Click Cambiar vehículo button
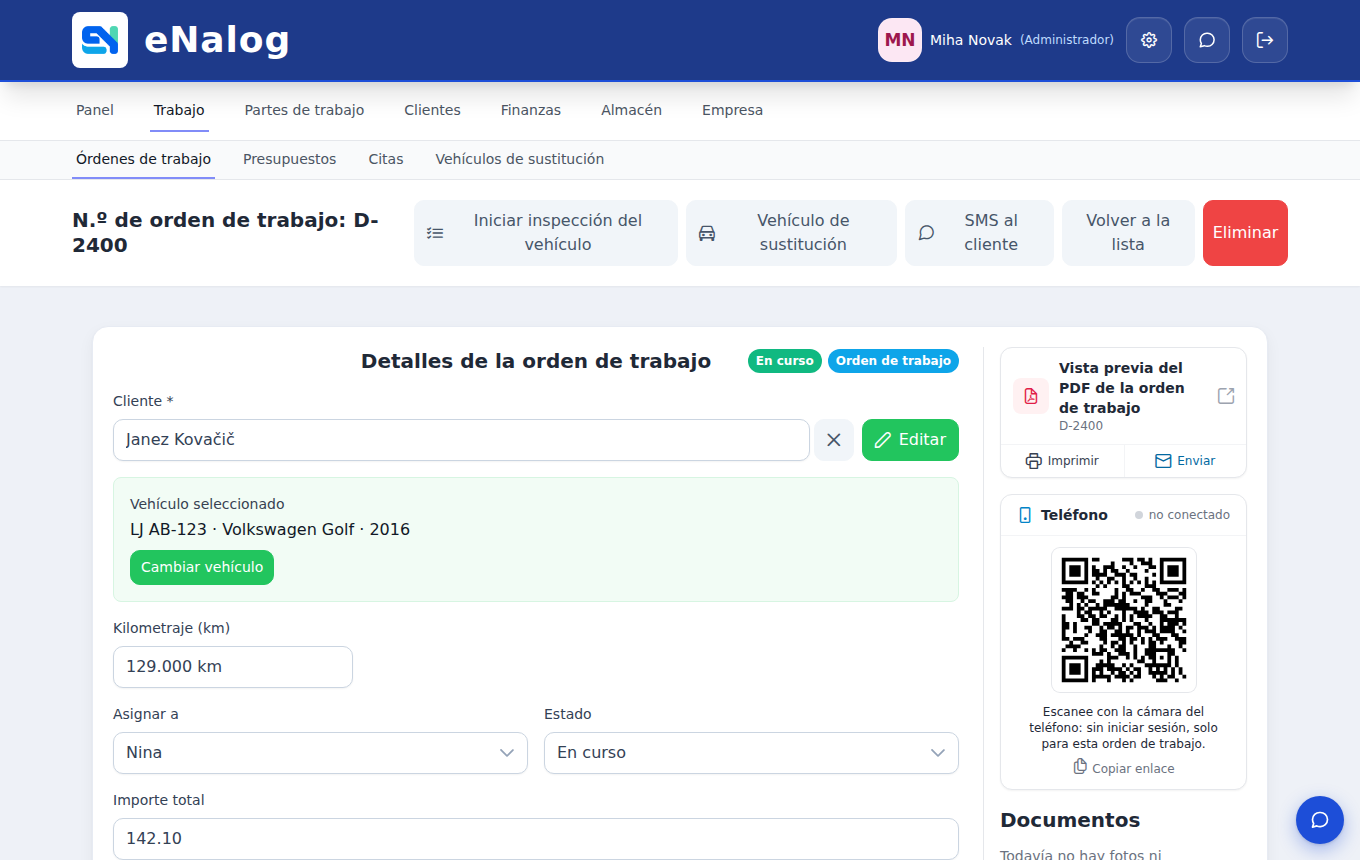 [202, 567]
